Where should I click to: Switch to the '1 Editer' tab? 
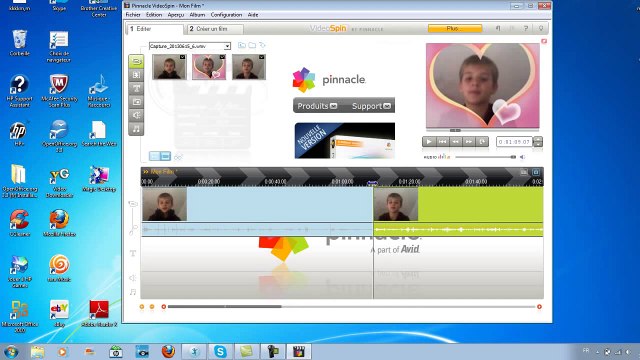155,29
